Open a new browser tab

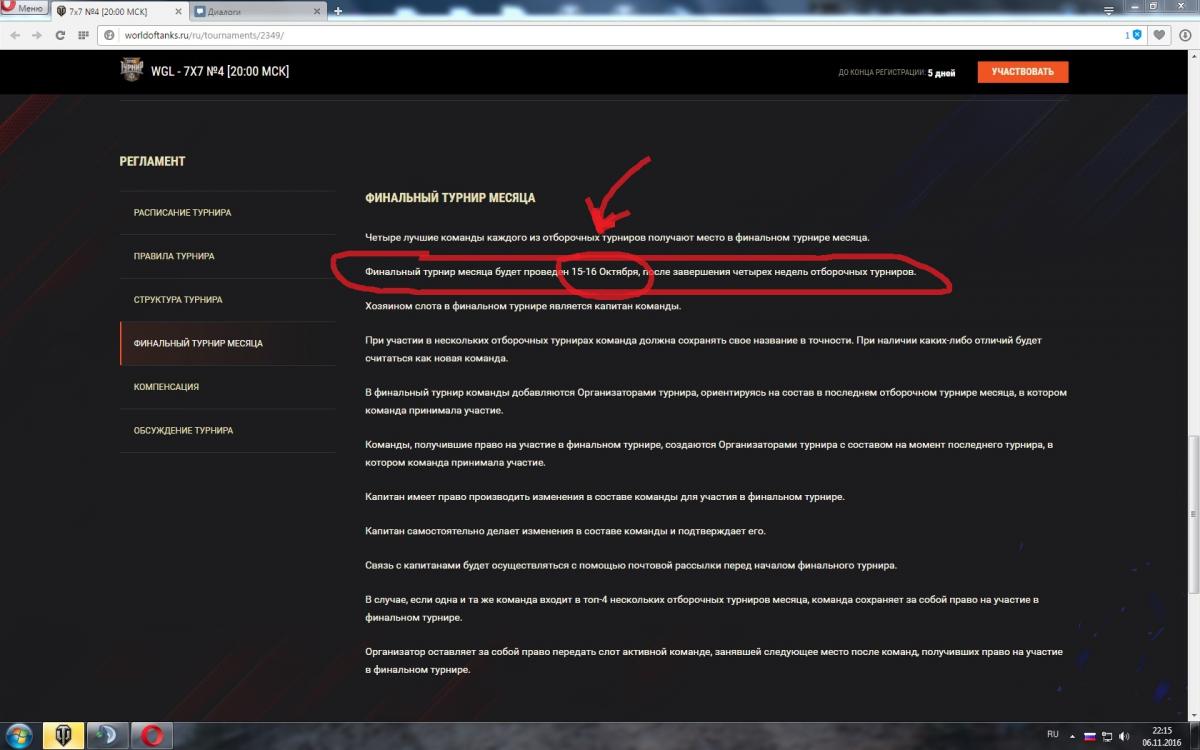point(338,11)
